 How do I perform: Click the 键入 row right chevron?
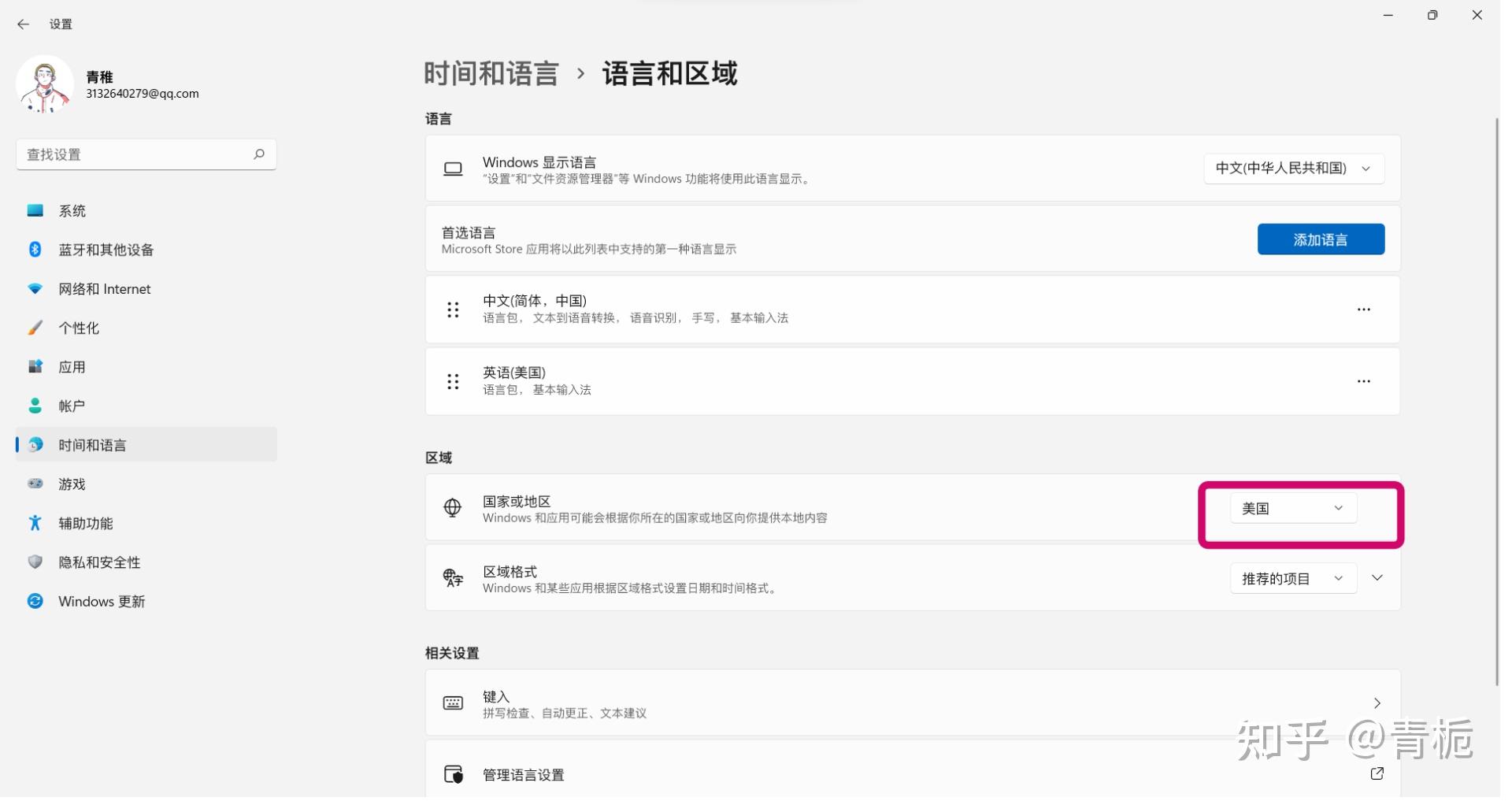(1388, 708)
